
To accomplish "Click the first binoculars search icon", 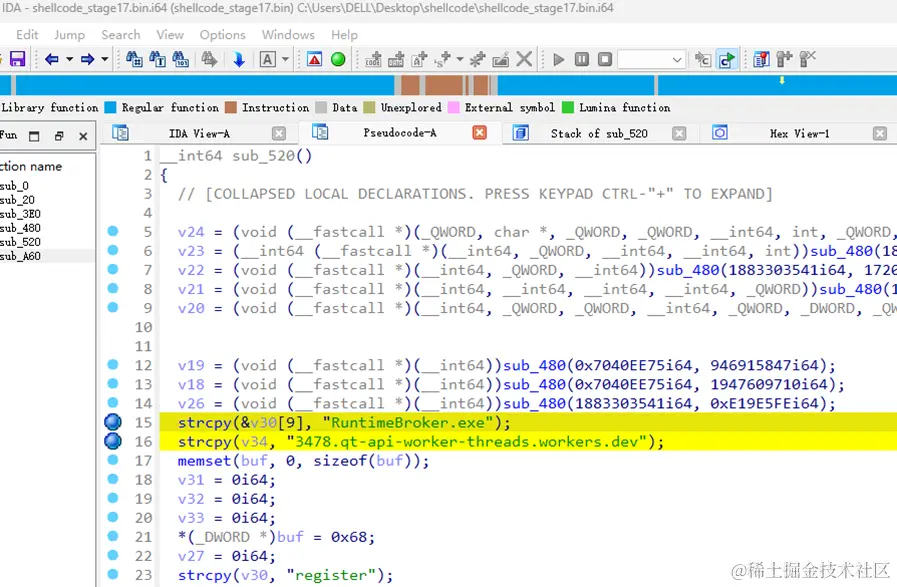I will (x=134, y=59).
